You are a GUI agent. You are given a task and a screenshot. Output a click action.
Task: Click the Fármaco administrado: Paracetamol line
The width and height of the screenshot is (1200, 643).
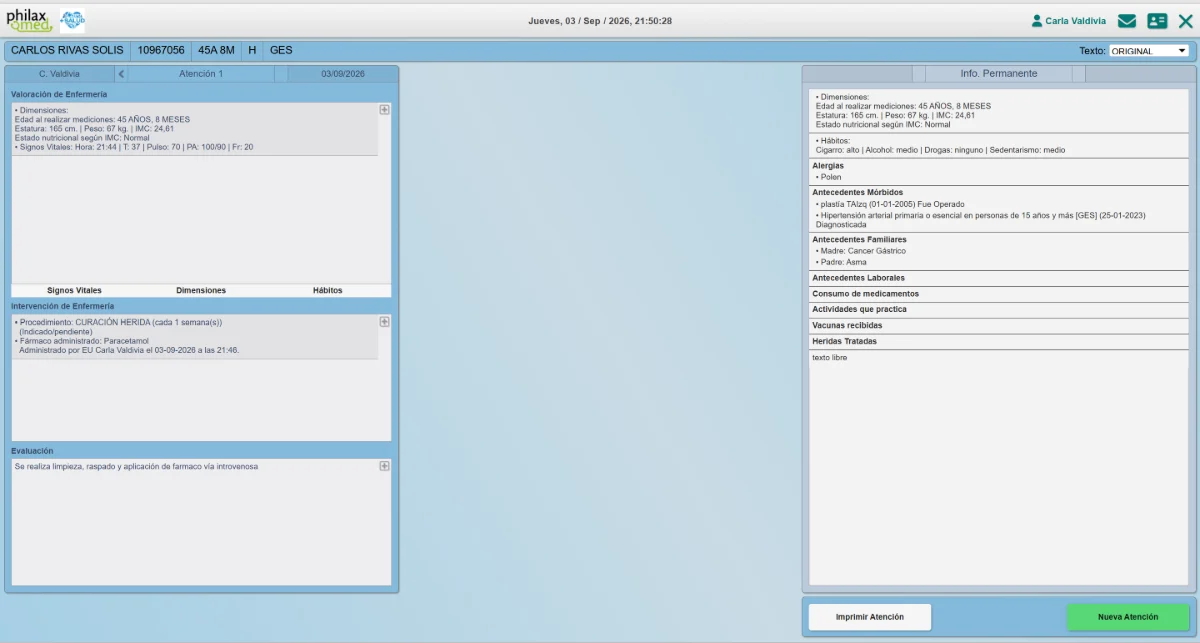click(83, 341)
